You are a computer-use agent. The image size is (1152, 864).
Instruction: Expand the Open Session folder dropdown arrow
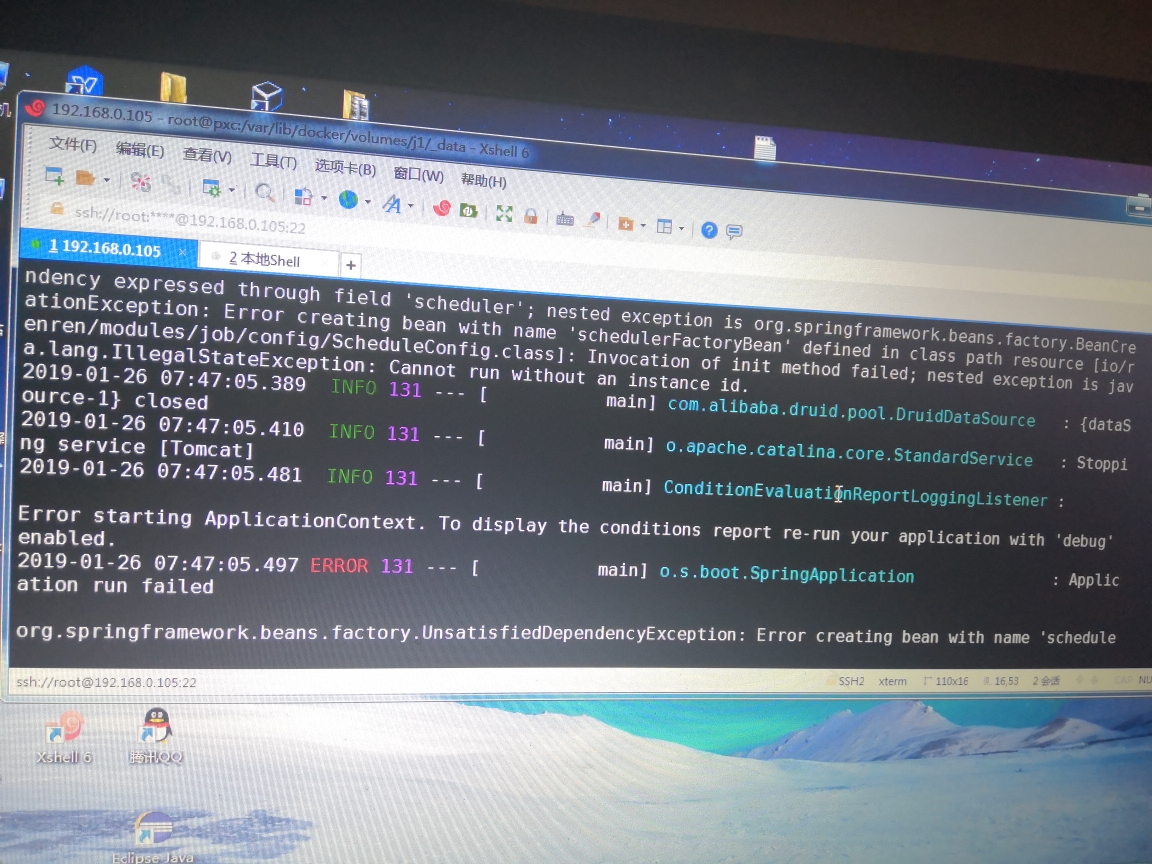coord(107,179)
